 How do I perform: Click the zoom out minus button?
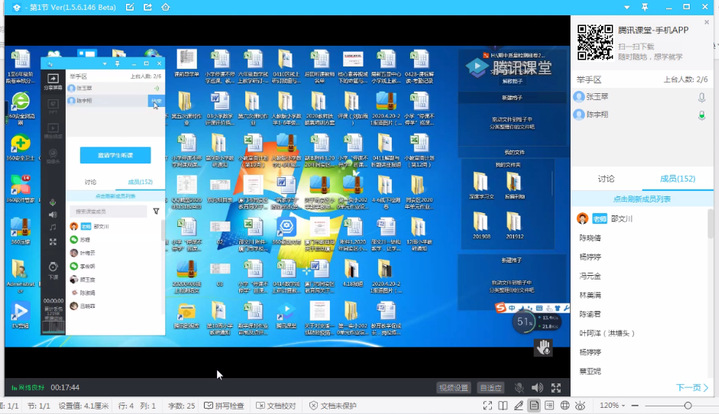pos(635,406)
